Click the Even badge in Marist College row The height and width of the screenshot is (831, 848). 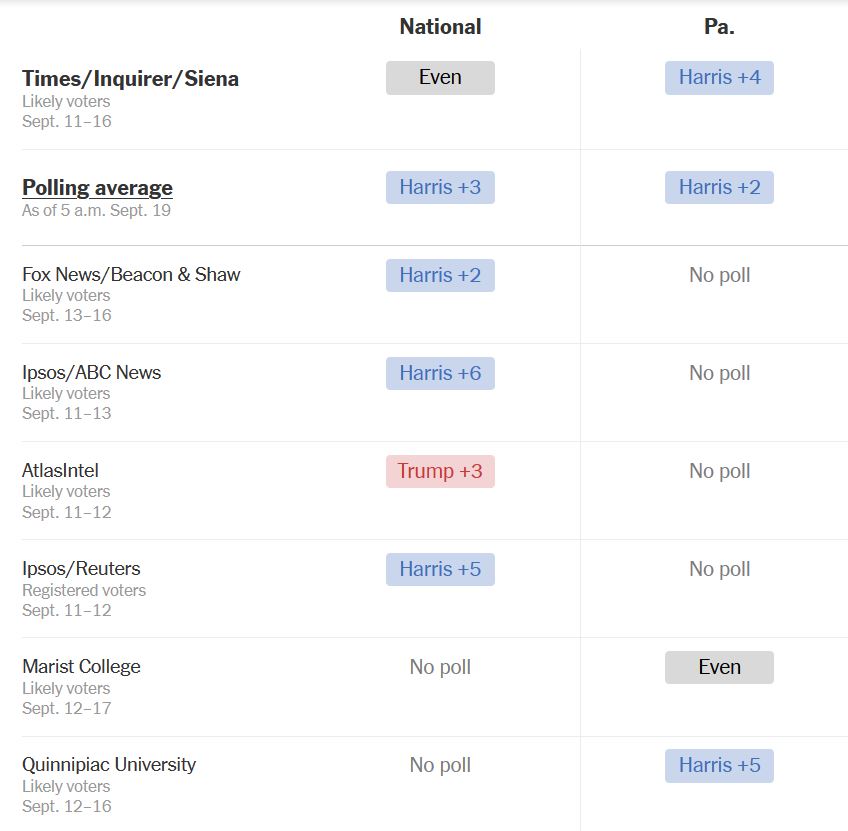pyautogui.click(x=719, y=667)
